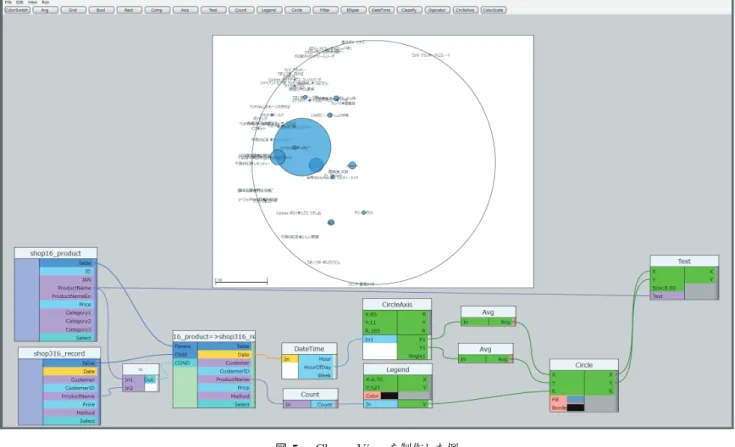The height and width of the screenshot is (447, 735).
Task: Click the CircleAxis toolbar button
Action: pyautogui.click(x=465, y=10)
